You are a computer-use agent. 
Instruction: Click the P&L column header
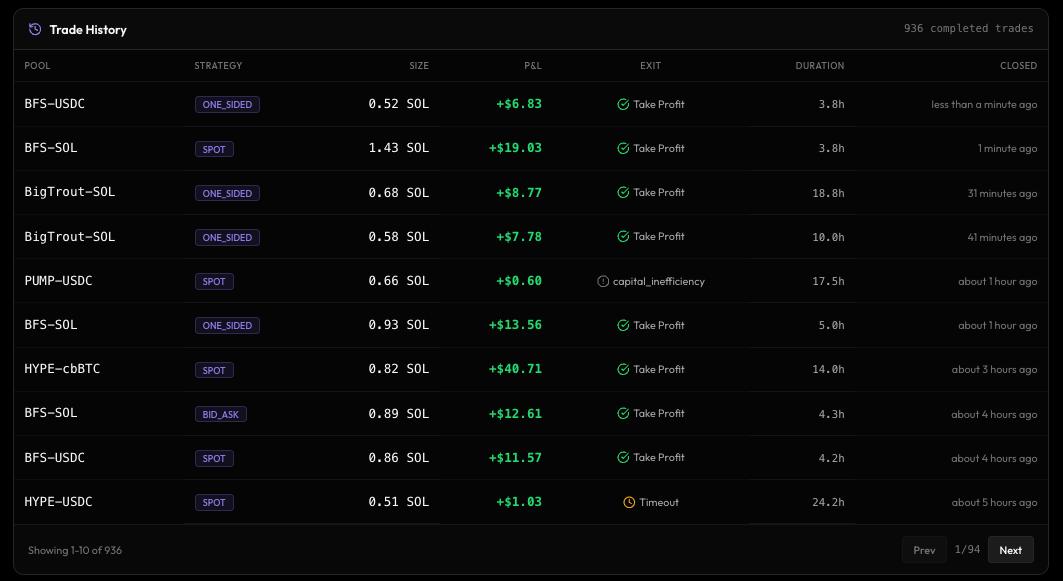point(533,66)
